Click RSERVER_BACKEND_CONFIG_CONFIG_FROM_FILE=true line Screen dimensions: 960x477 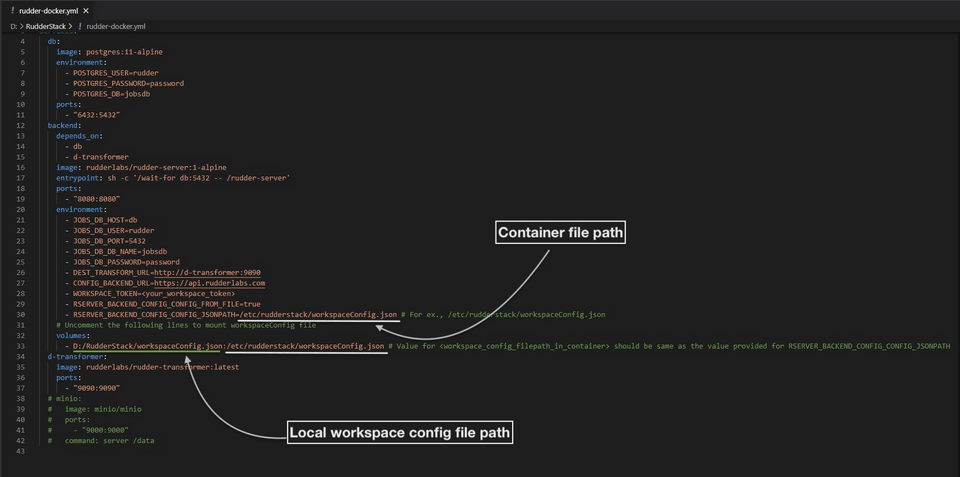click(162, 304)
